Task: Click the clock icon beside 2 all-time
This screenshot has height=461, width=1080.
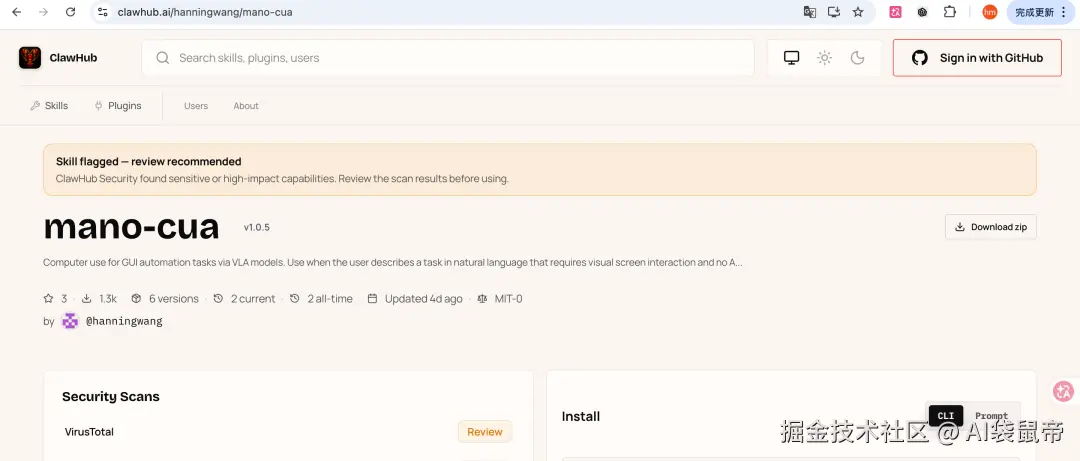Action: [x=295, y=298]
